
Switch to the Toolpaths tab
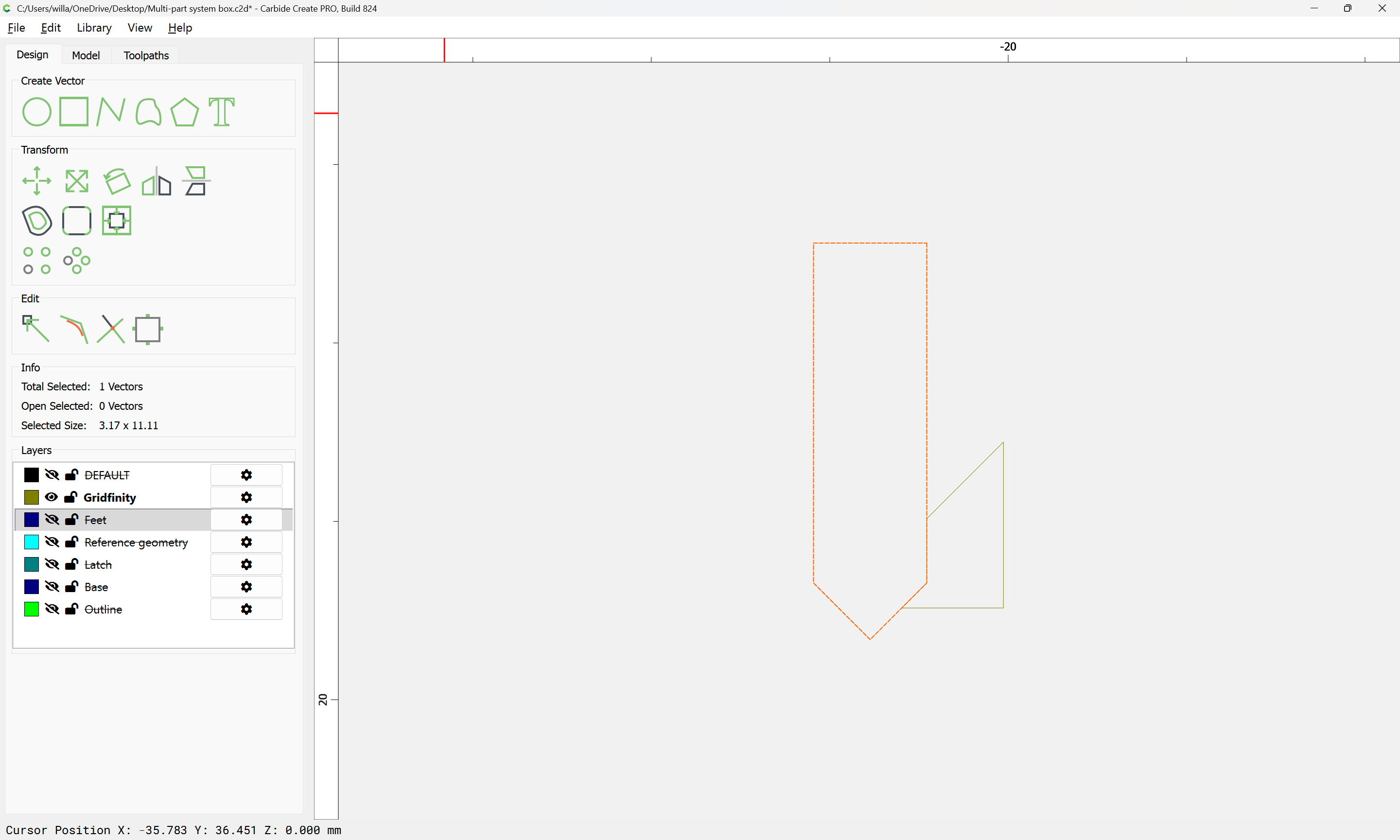(x=146, y=55)
